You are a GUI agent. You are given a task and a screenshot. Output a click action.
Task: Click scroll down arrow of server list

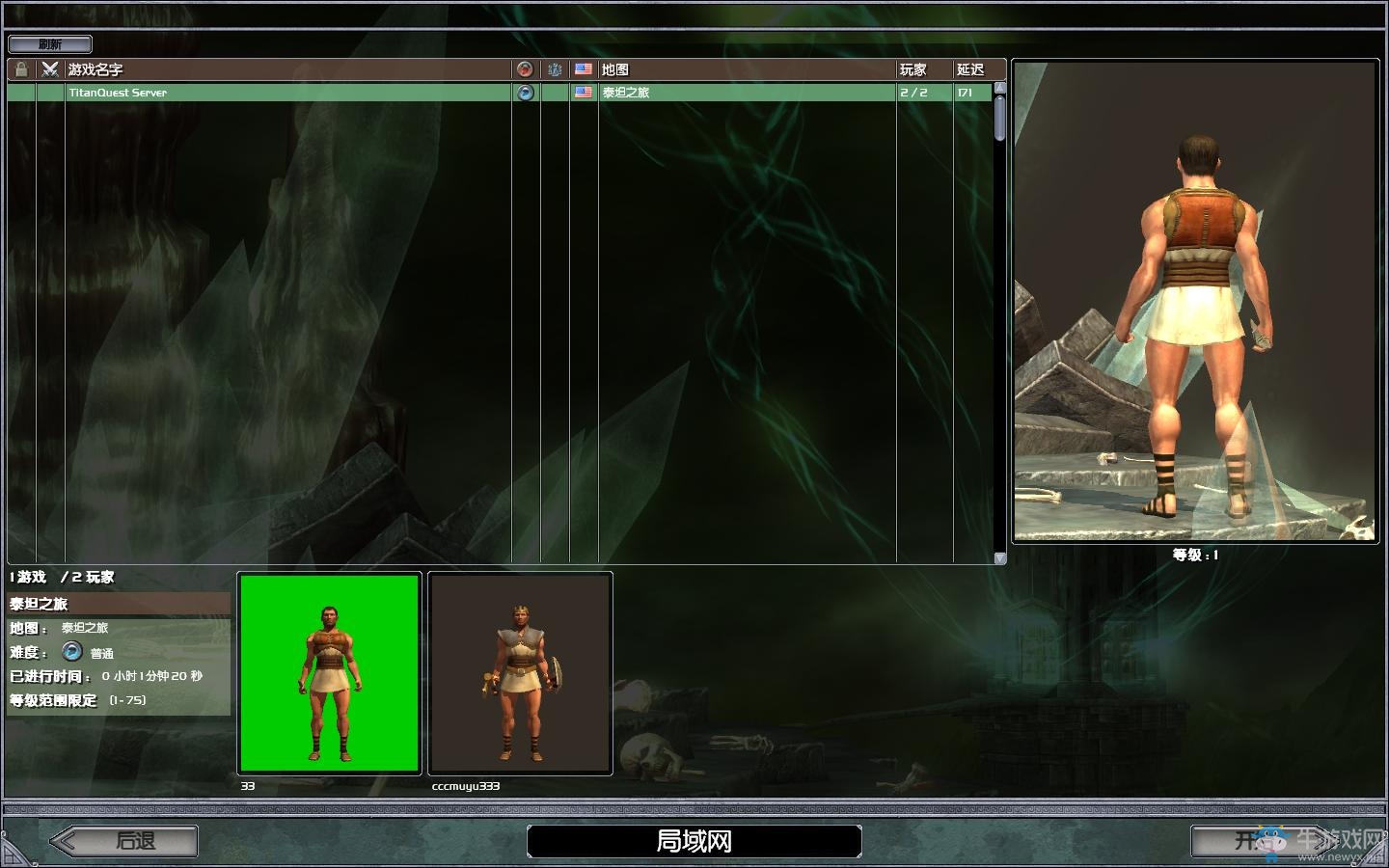(999, 558)
